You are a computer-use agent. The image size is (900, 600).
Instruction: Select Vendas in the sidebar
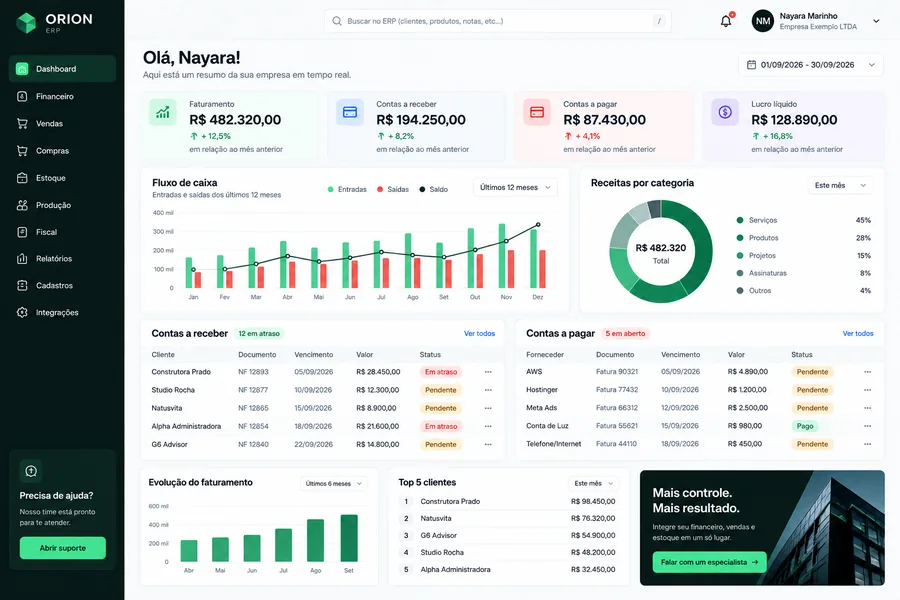(62, 123)
